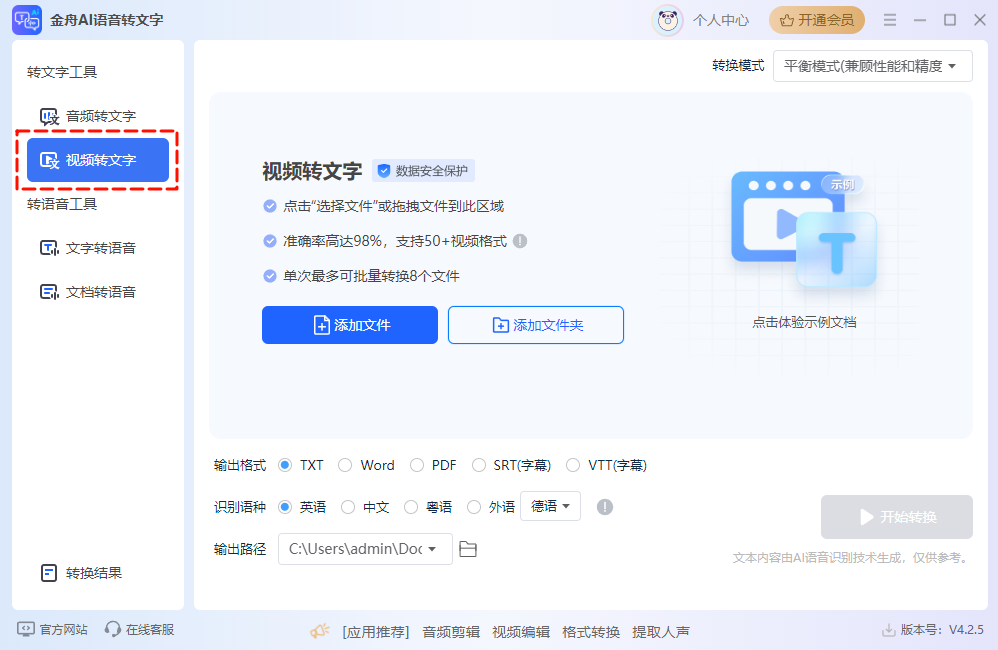Click 开通会员 to upgrade membership
Image resolution: width=998 pixels, height=650 pixels.
[816, 19]
